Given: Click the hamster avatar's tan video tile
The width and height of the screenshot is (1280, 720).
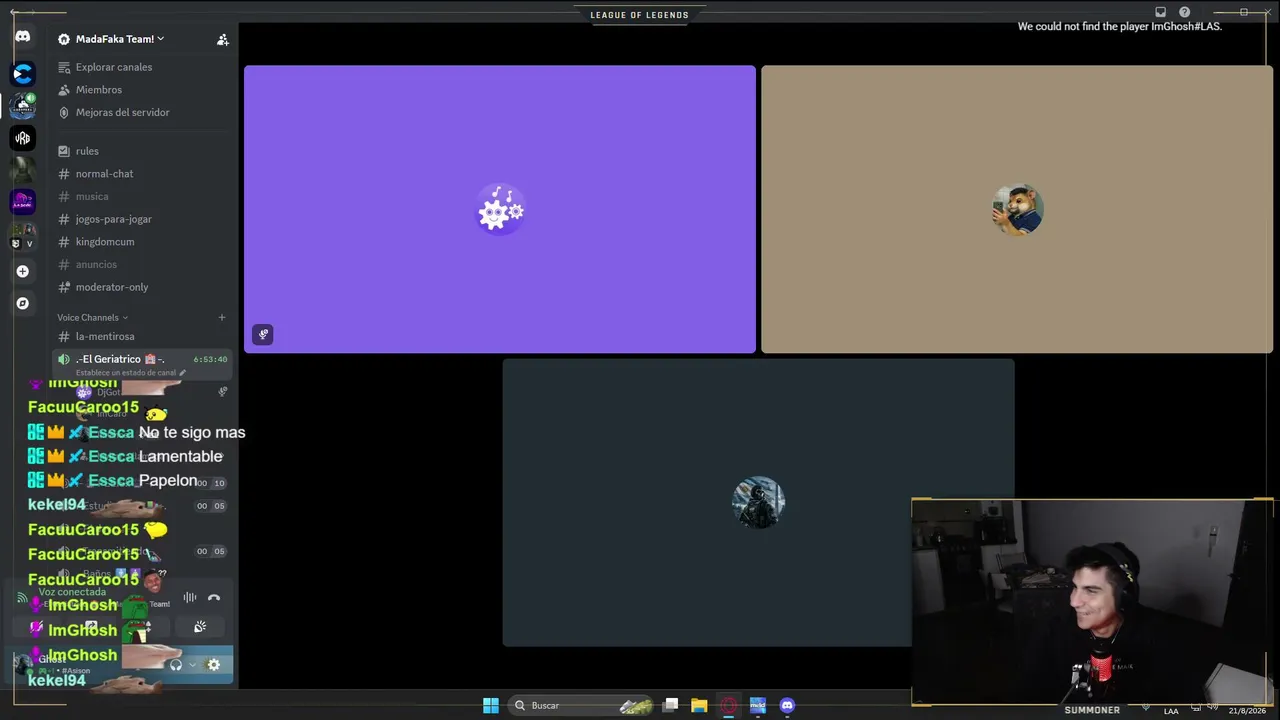Looking at the screenshot, I should (1017, 209).
